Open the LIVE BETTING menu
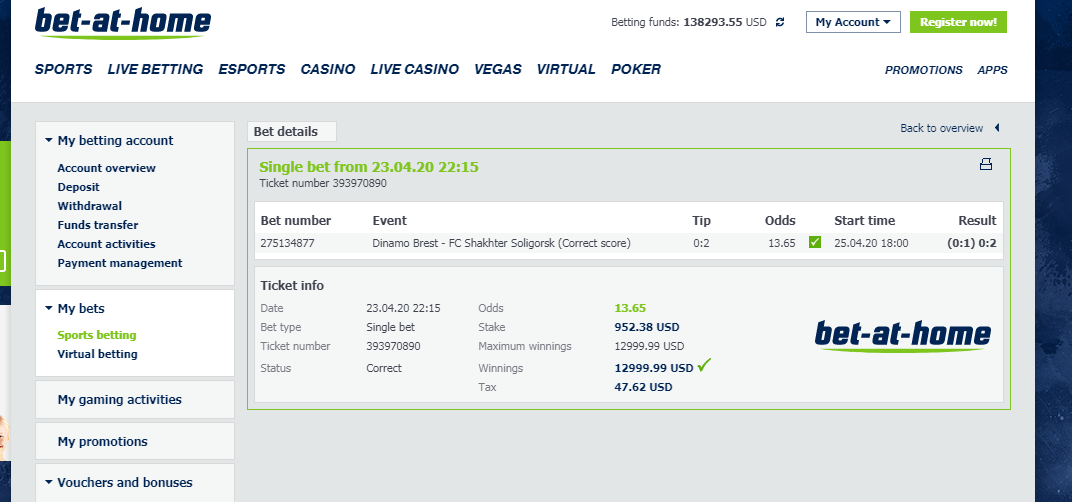 pyautogui.click(x=155, y=69)
